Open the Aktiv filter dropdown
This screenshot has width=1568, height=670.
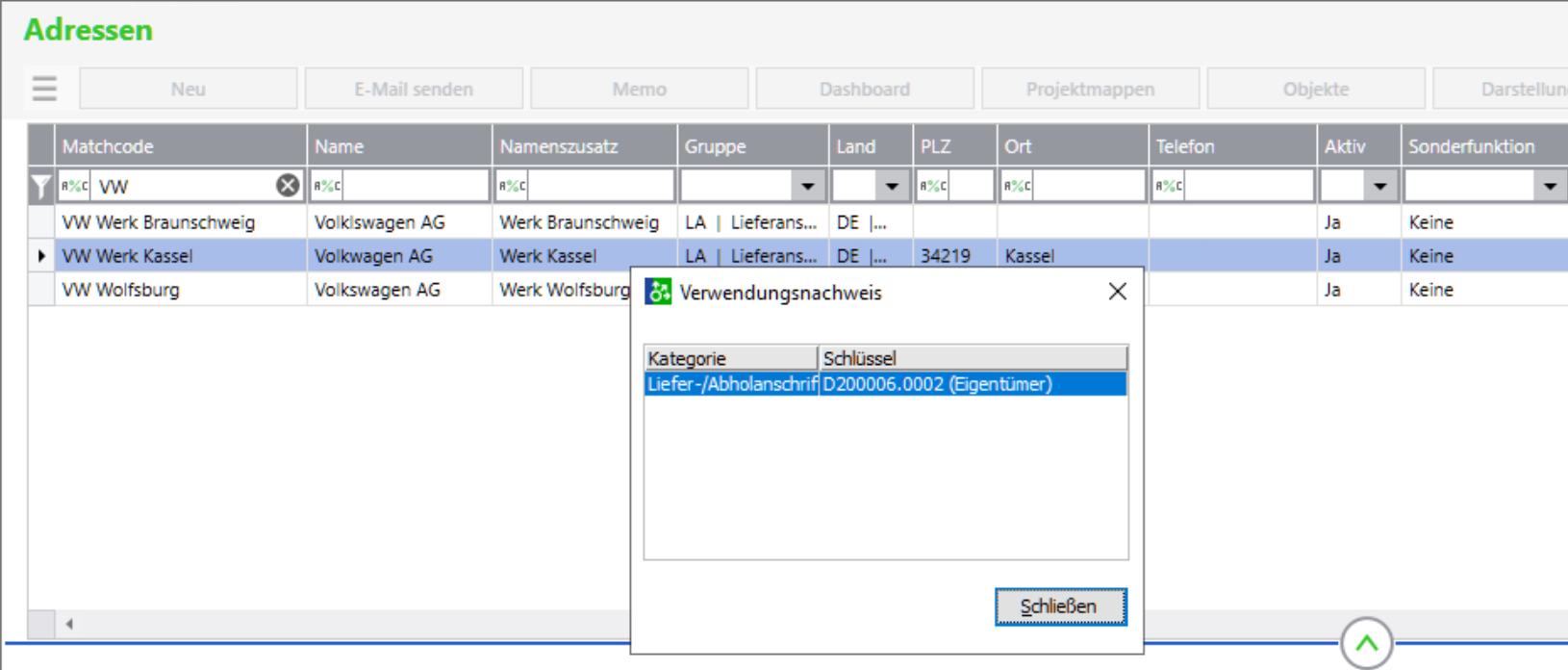click(1380, 186)
